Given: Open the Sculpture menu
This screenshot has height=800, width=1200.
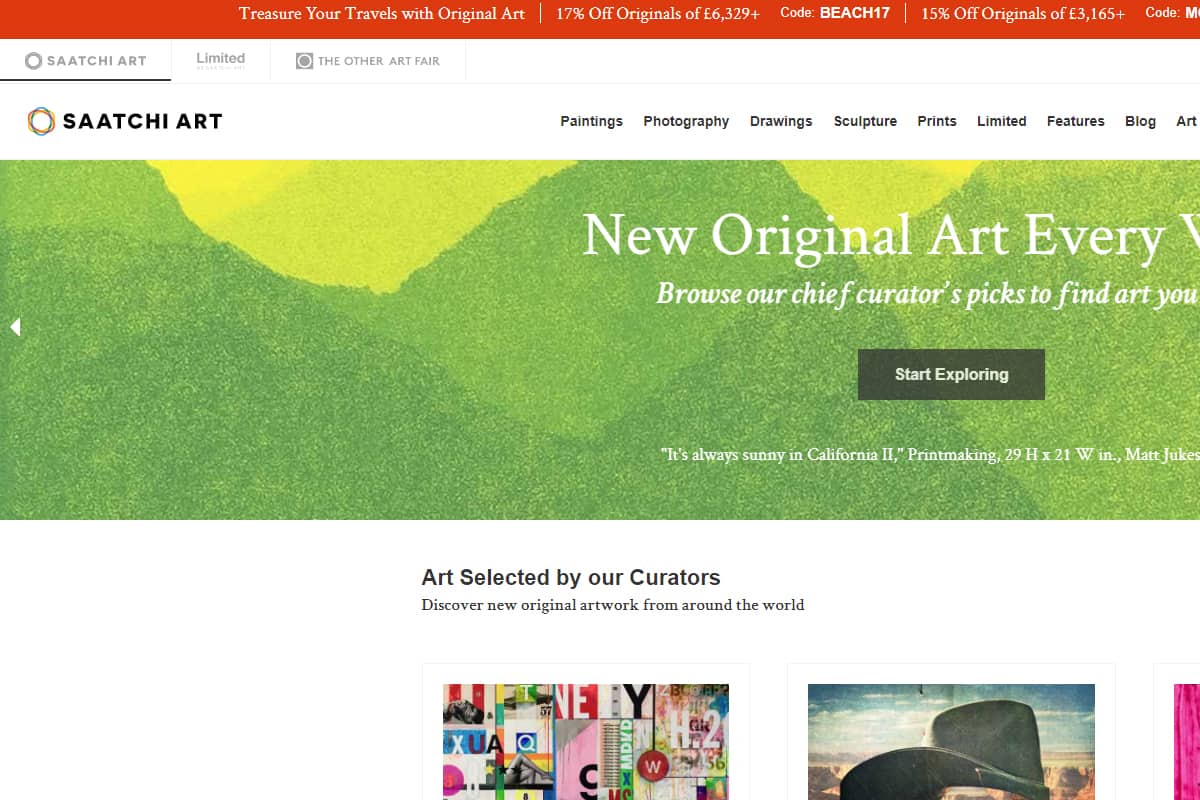Looking at the screenshot, I should tap(865, 121).
